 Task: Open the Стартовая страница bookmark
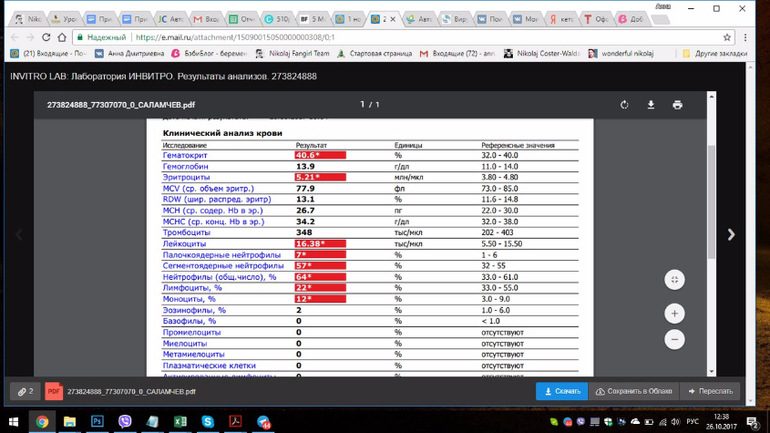(376, 54)
